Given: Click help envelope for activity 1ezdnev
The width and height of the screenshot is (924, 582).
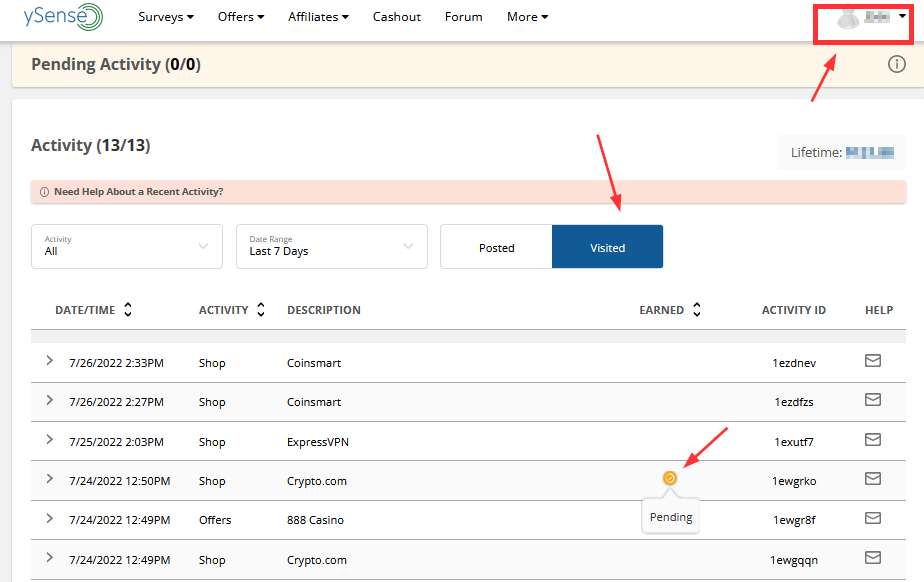Looking at the screenshot, I should pos(873,361).
